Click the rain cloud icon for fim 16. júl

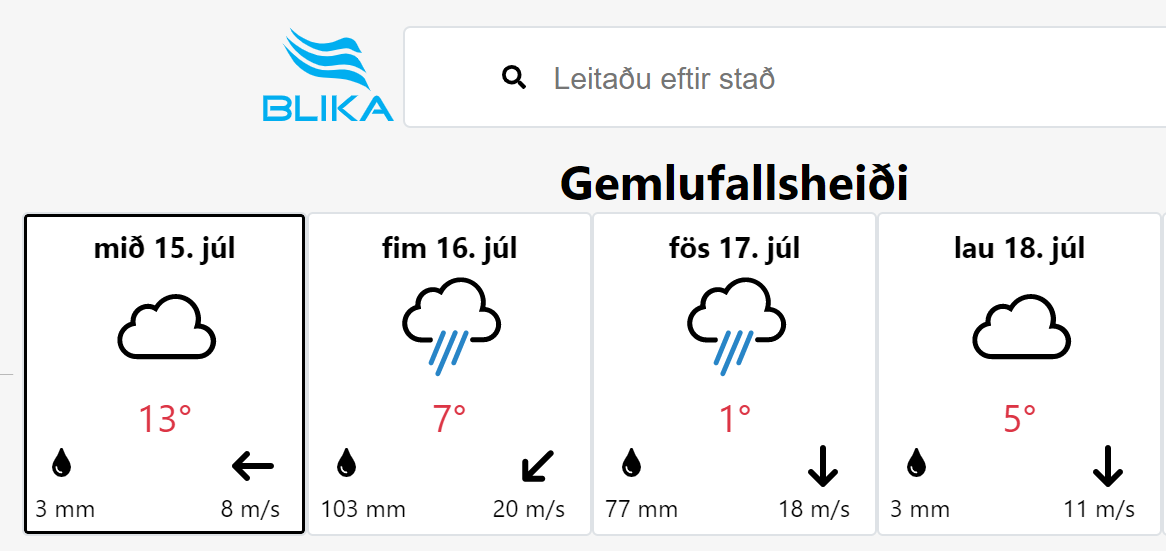[x=451, y=323]
